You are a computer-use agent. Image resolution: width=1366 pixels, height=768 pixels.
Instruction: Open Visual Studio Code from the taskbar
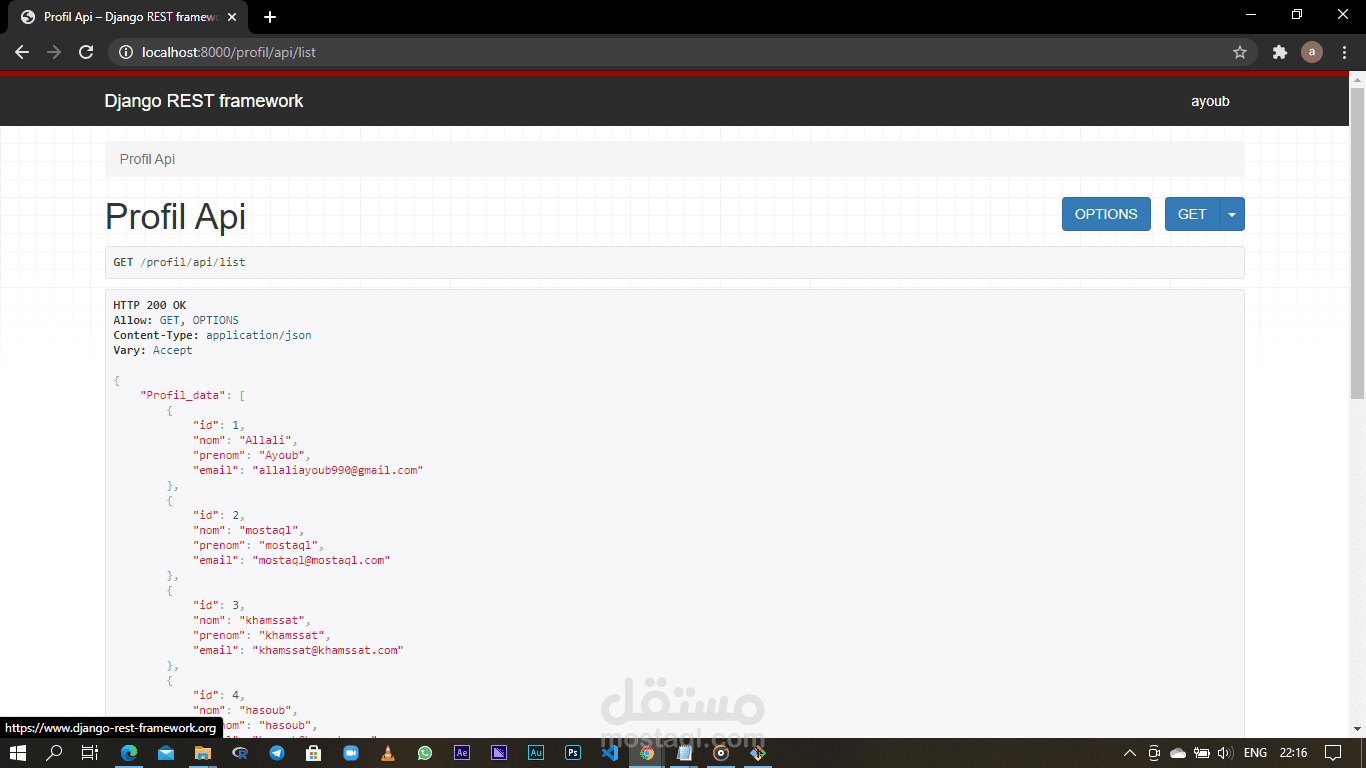tap(610, 753)
